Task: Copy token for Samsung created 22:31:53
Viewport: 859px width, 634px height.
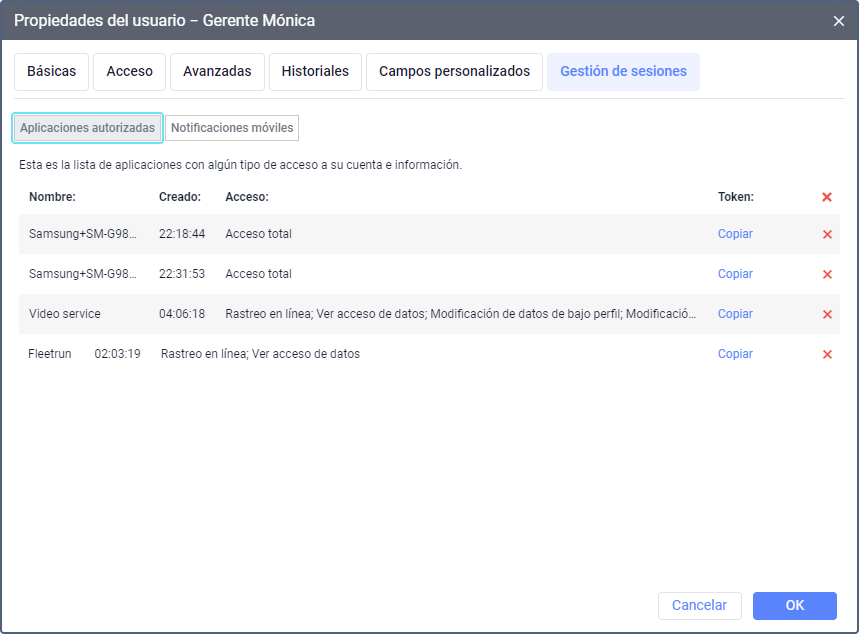Action: point(735,274)
